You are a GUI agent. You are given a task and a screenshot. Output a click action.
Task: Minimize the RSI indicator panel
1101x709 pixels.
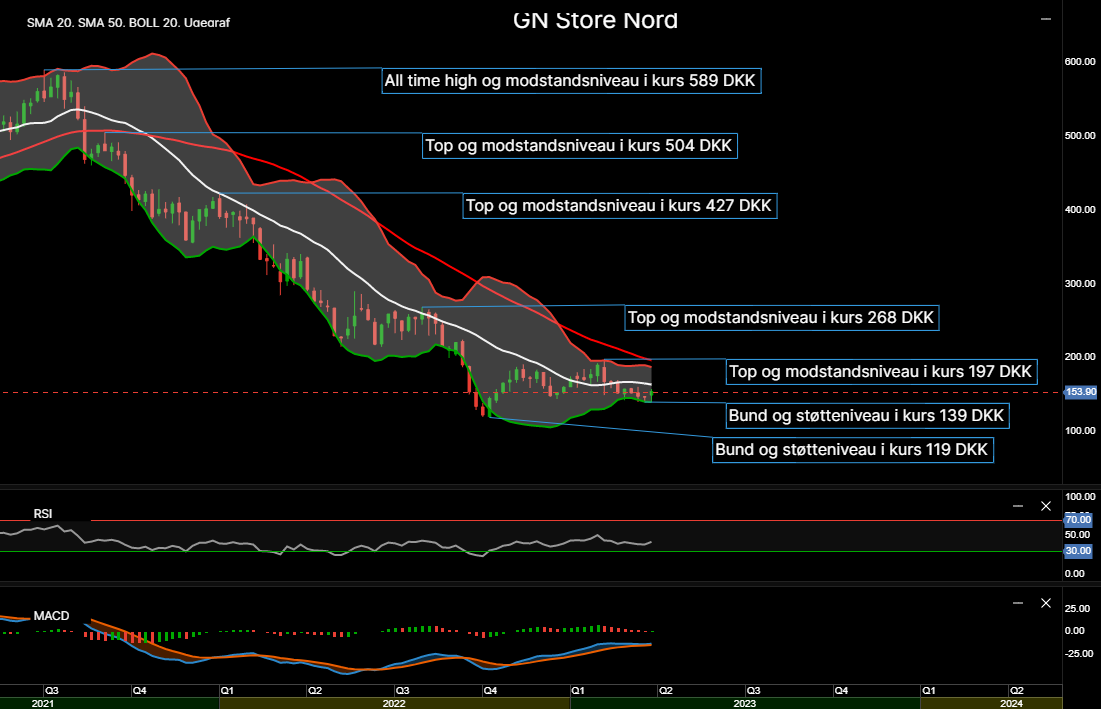pyautogui.click(x=1018, y=506)
